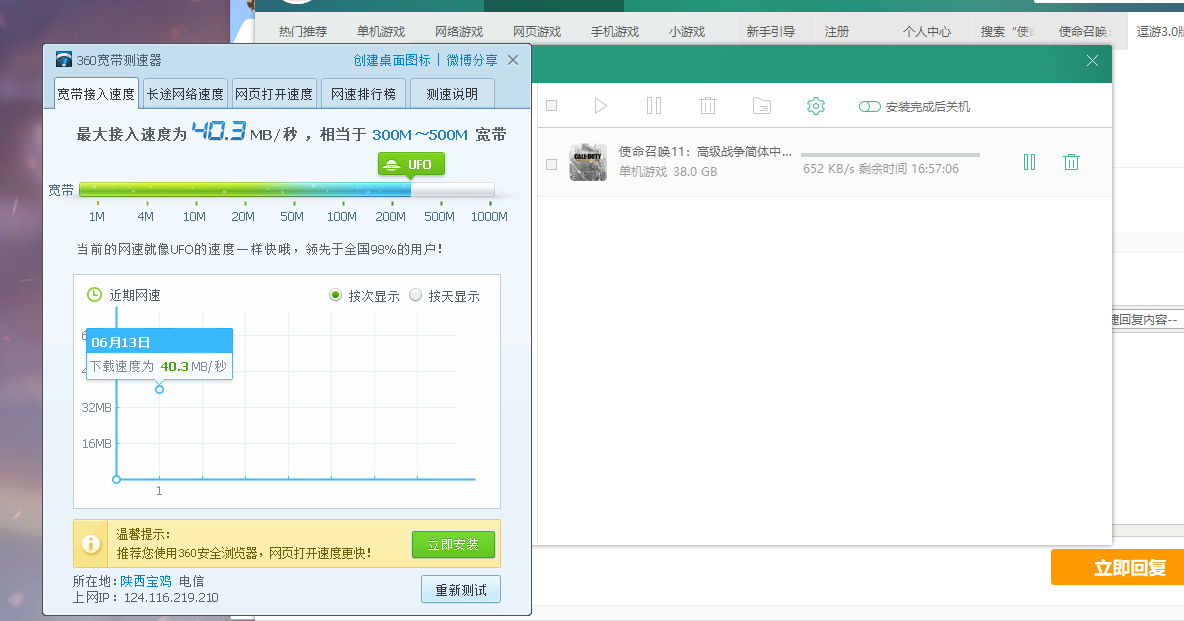Image resolution: width=1184 pixels, height=621 pixels.
Task: Click the 上网IP 124.116.219.210 text
Action: coord(146,598)
